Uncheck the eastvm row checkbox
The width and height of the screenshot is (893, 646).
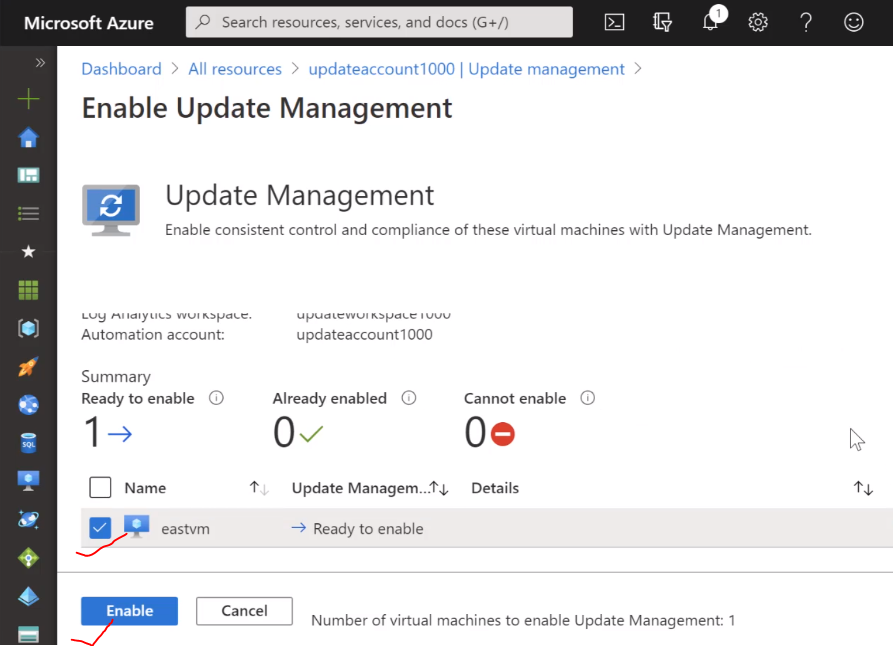(99, 527)
